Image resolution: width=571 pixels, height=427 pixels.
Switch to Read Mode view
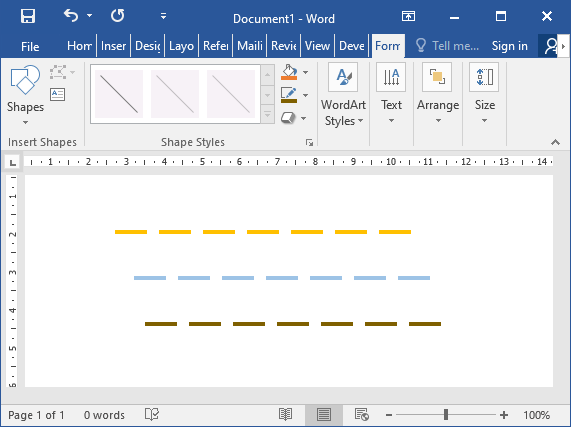(286, 415)
